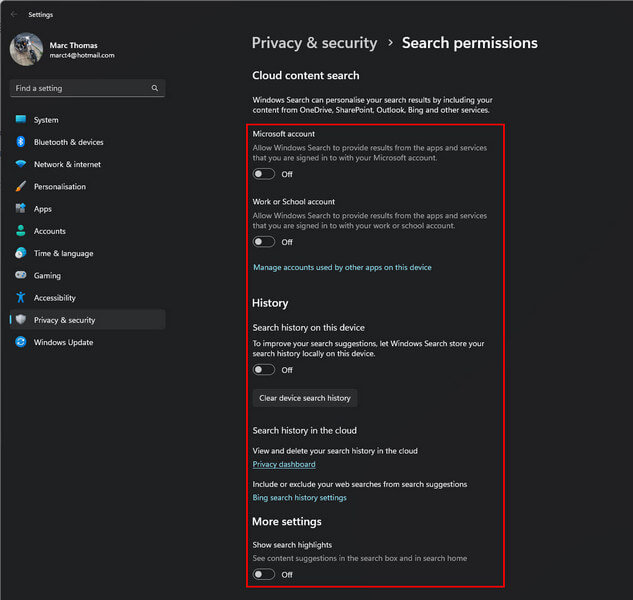Image resolution: width=633 pixels, height=600 pixels.
Task: Click Clear device search history button
Action: click(x=305, y=398)
